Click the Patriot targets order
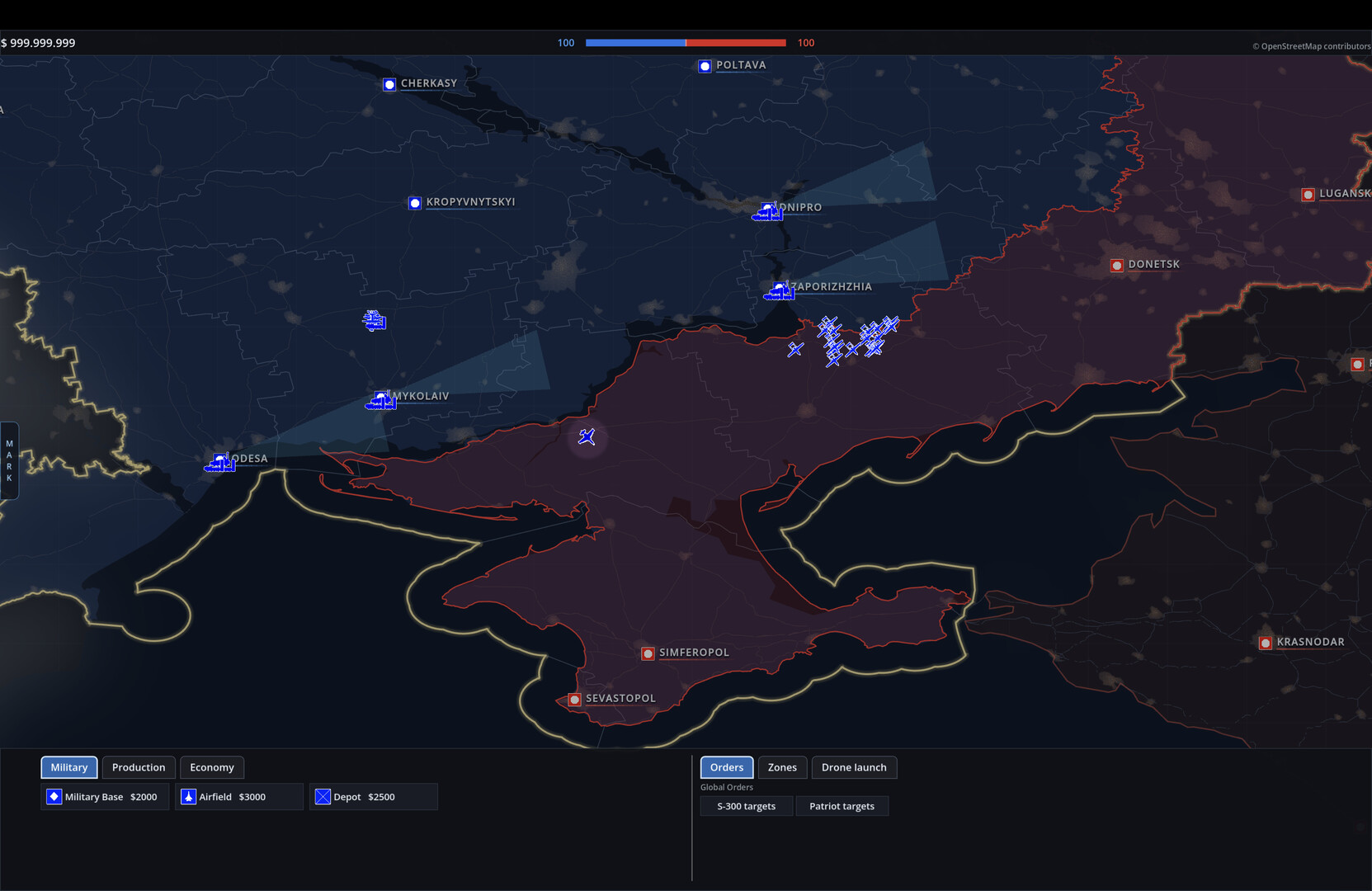 [x=842, y=806]
